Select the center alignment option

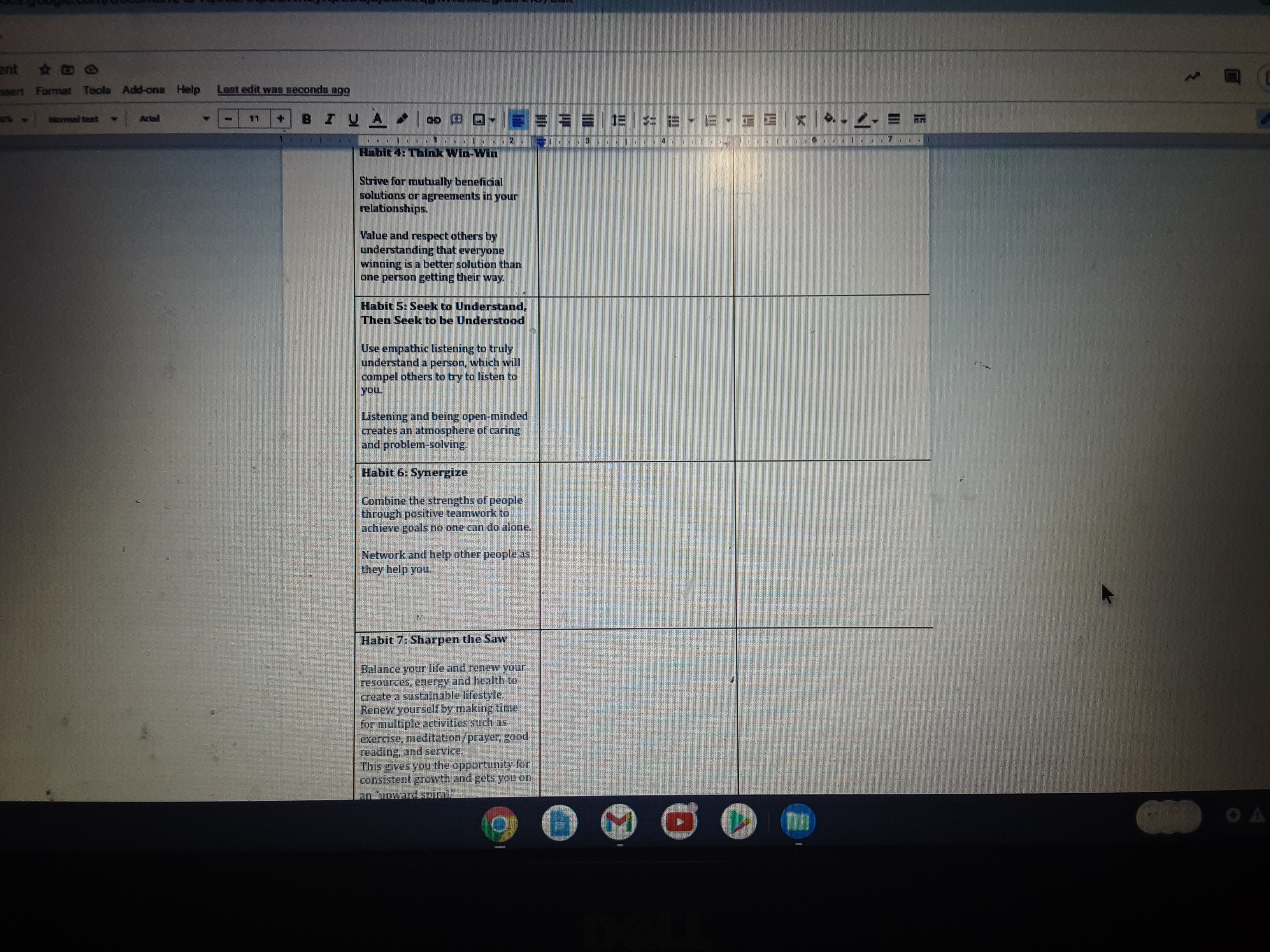pos(540,119)
